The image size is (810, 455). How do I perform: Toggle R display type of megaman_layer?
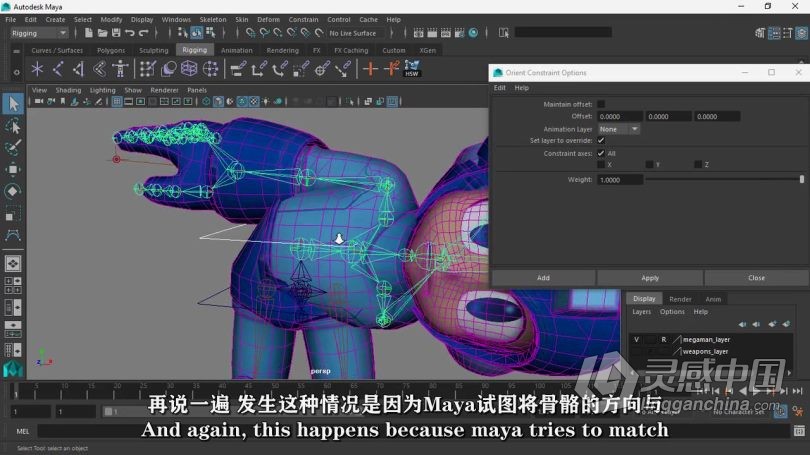(664, 340)
